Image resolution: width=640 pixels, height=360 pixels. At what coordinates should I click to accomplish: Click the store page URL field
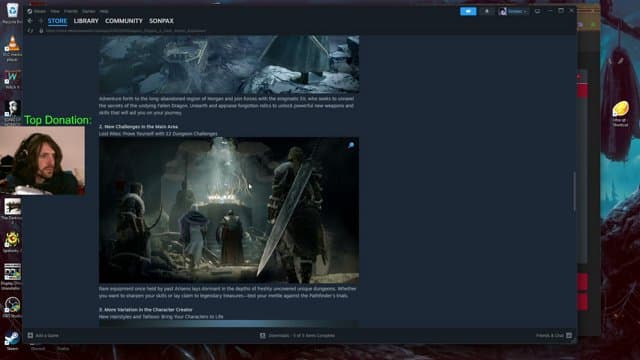126,31
